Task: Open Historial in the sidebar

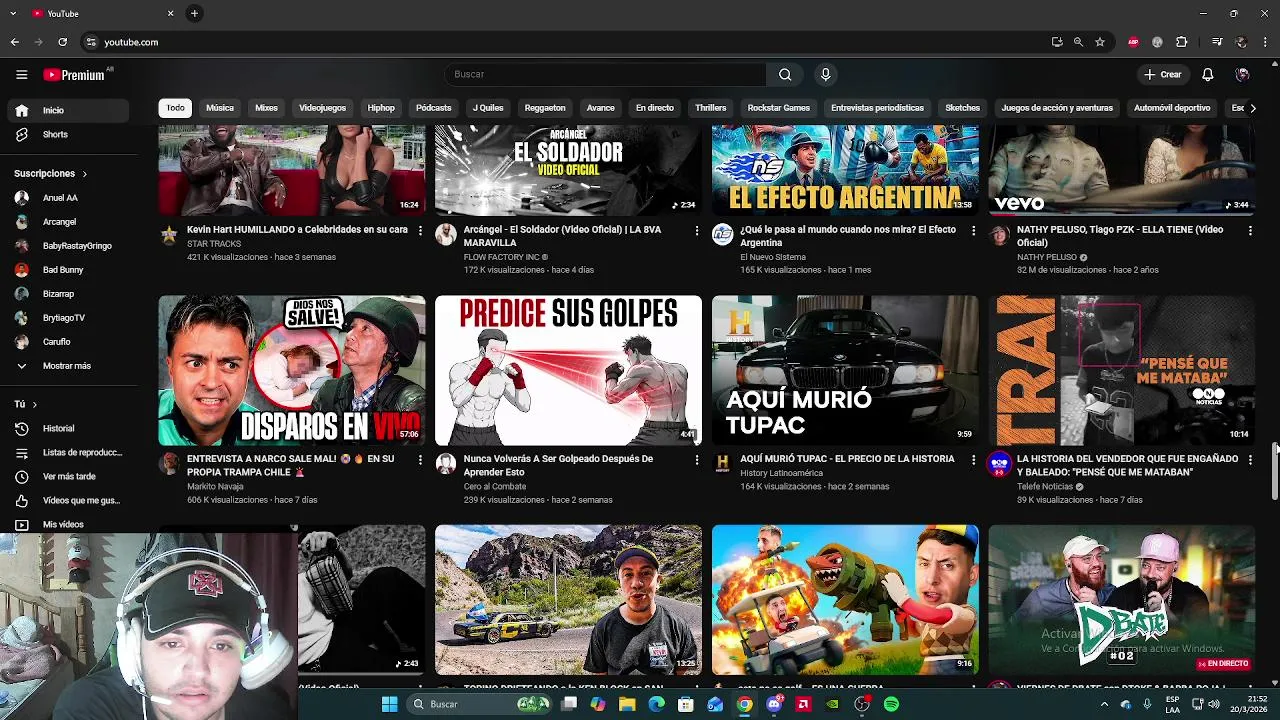Action: coord(68,428)
